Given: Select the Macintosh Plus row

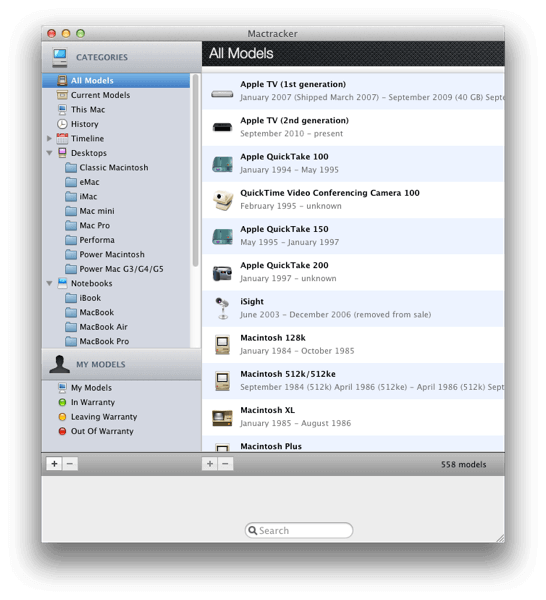Looking at the screenshot, I should [353, 444].
